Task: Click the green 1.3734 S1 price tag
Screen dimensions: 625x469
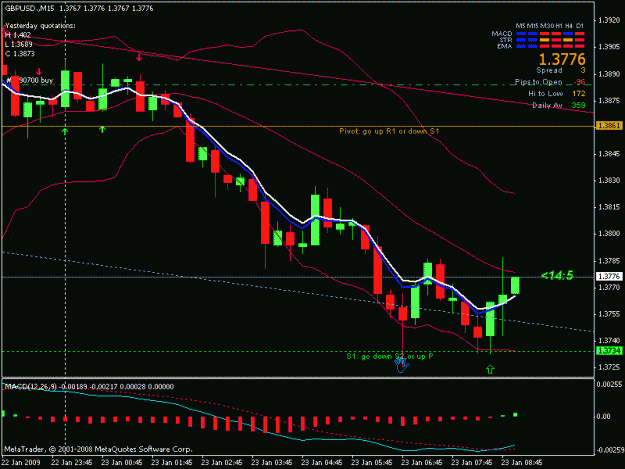Action: [x=609, y=351]
